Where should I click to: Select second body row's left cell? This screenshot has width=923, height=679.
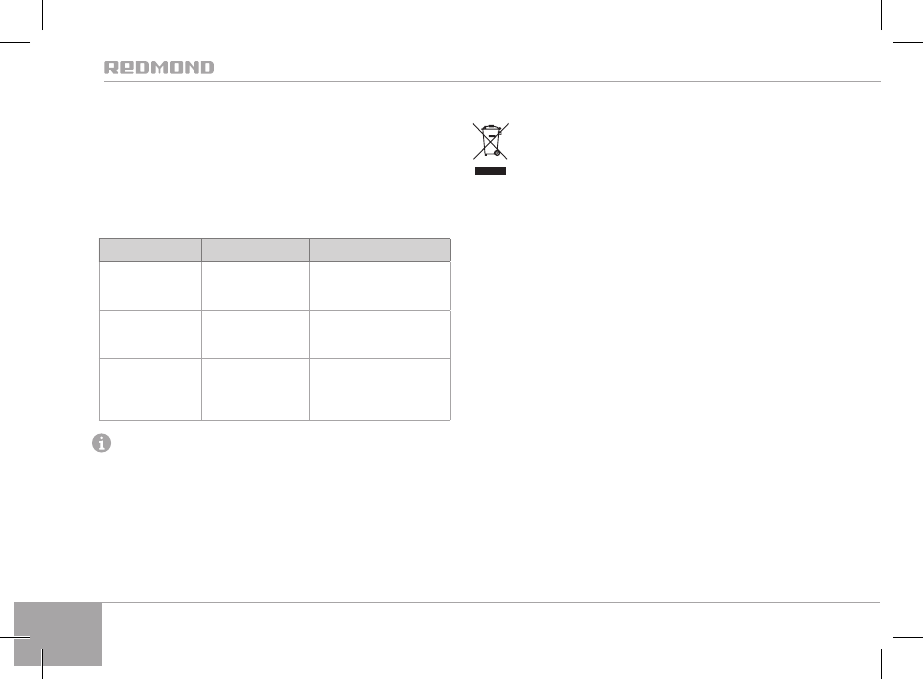pyautogui.click(x=150, y=334)
